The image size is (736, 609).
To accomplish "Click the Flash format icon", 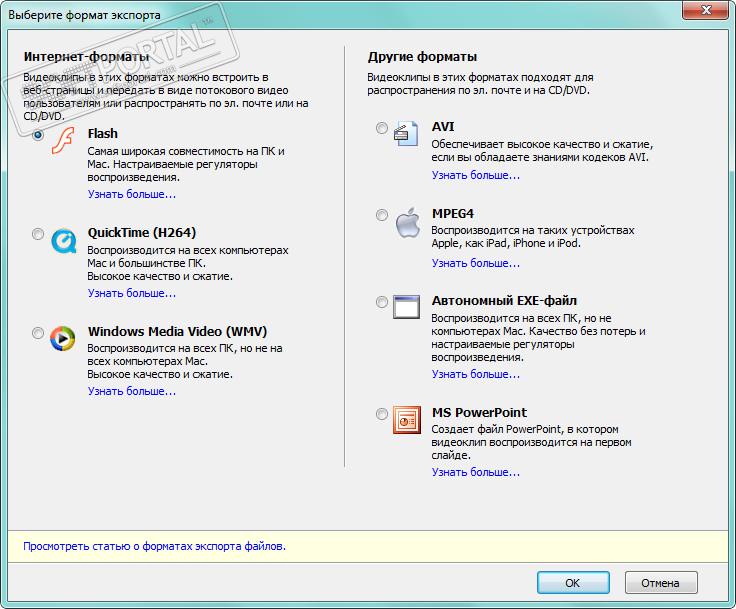I will (x=63, y=140).
